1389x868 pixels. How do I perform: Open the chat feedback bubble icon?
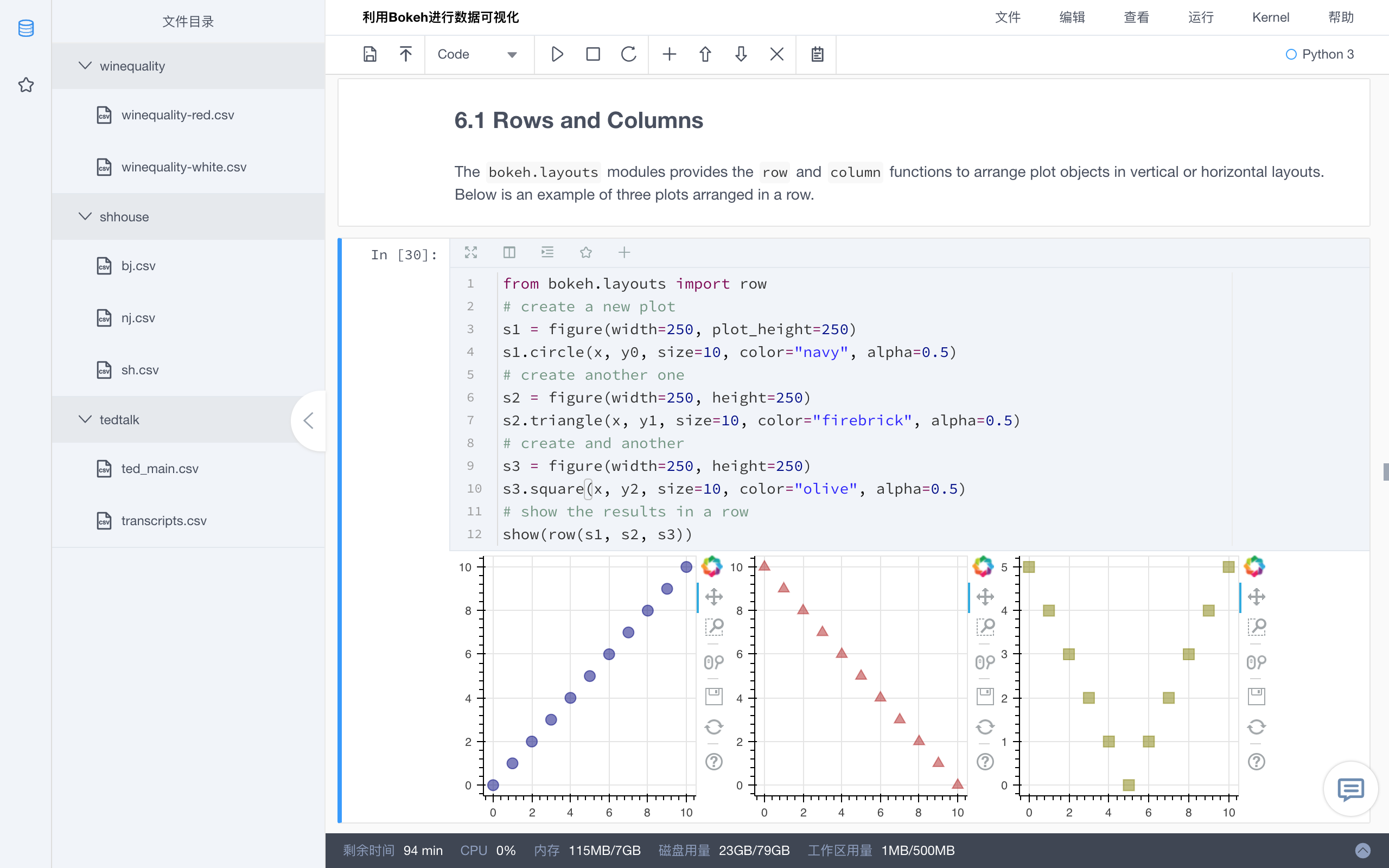point(1350,789)
